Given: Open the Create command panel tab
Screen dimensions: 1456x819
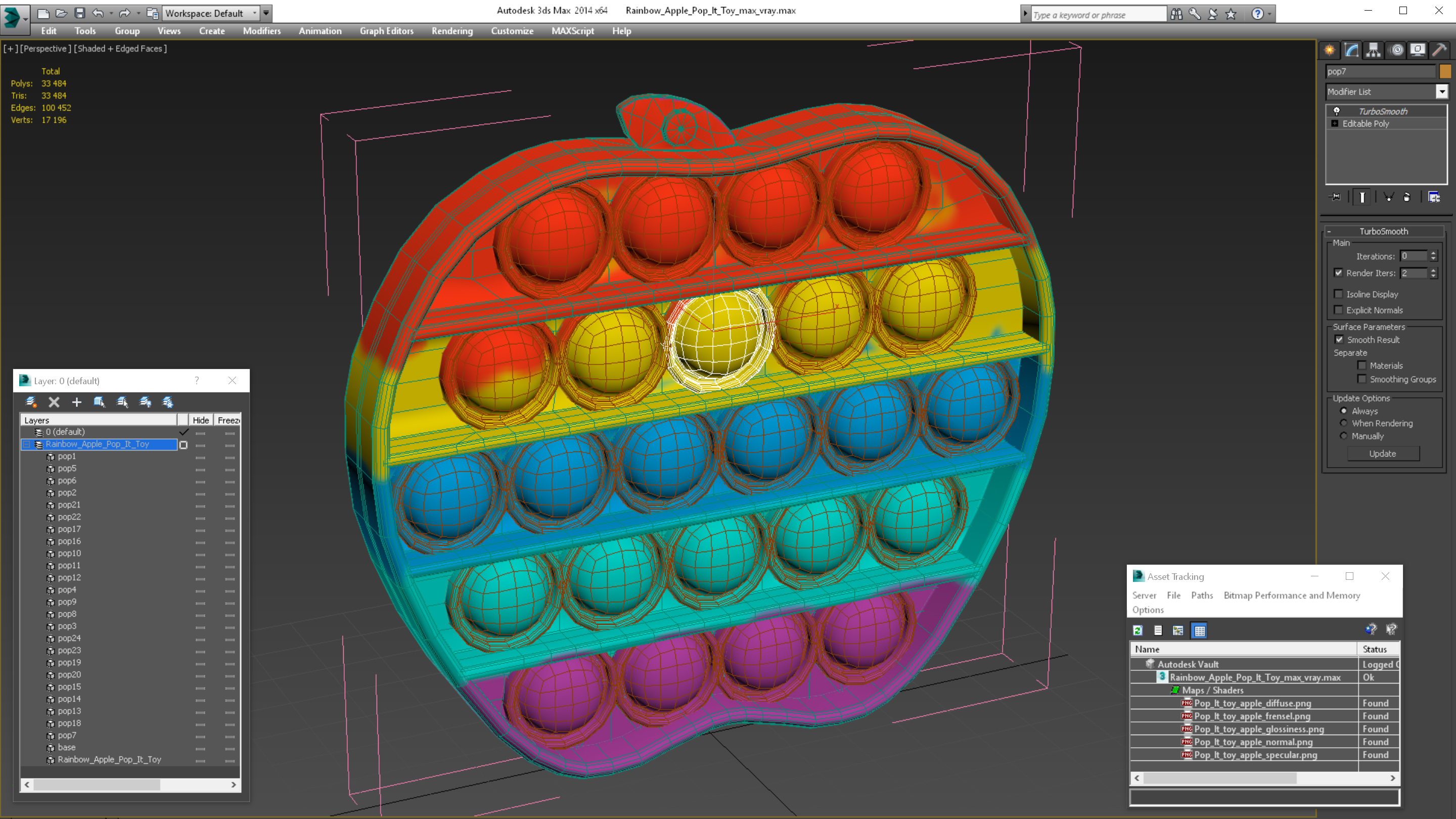Looking at the screenshot, I should pyautogui.click(x=1330, y=51).
